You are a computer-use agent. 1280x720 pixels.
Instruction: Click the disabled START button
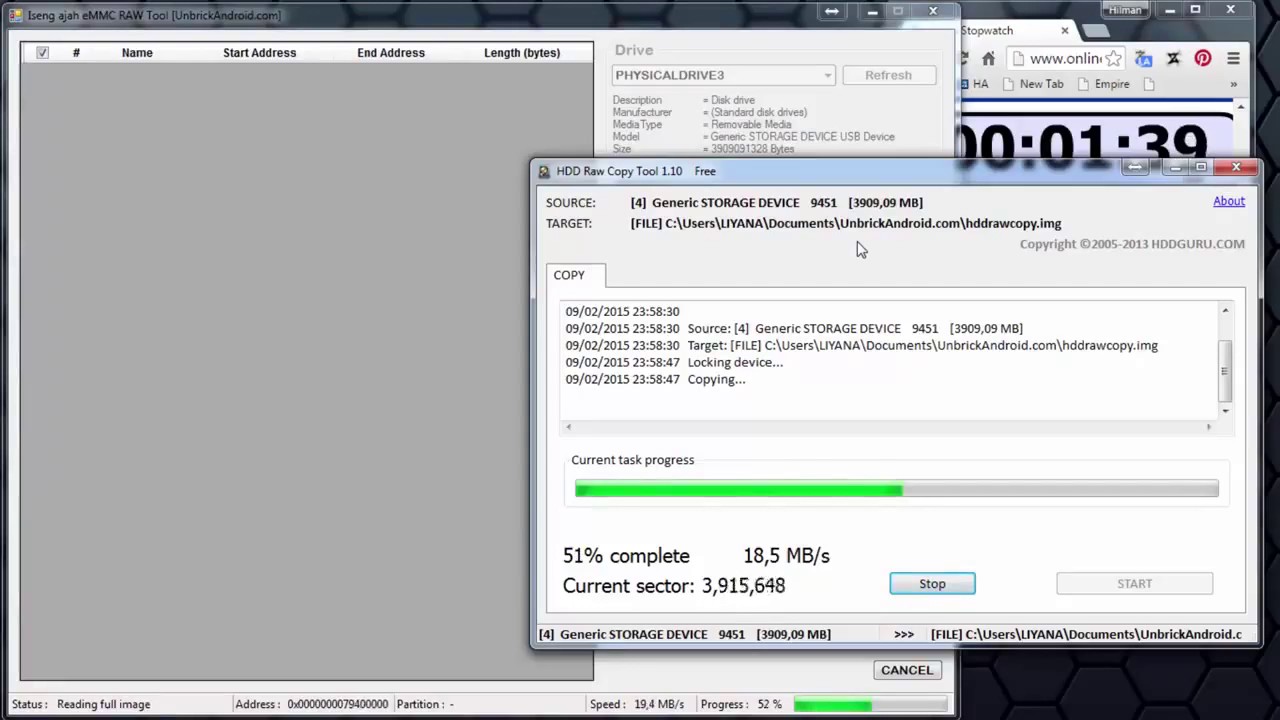1134,583
